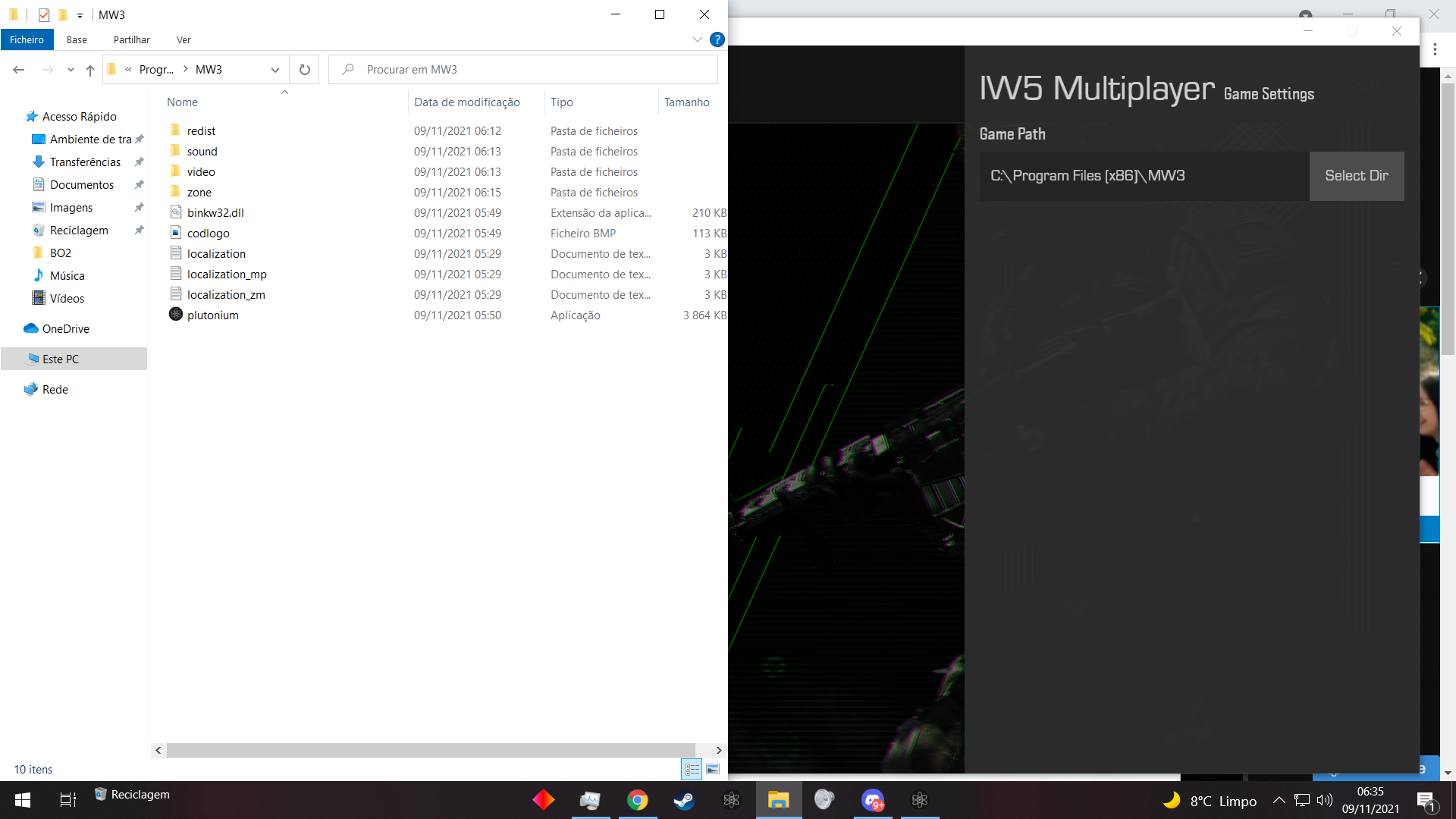1456x819 pixels.
Task: Click the Game Path input field
Action: click(x=1144, y=175)
